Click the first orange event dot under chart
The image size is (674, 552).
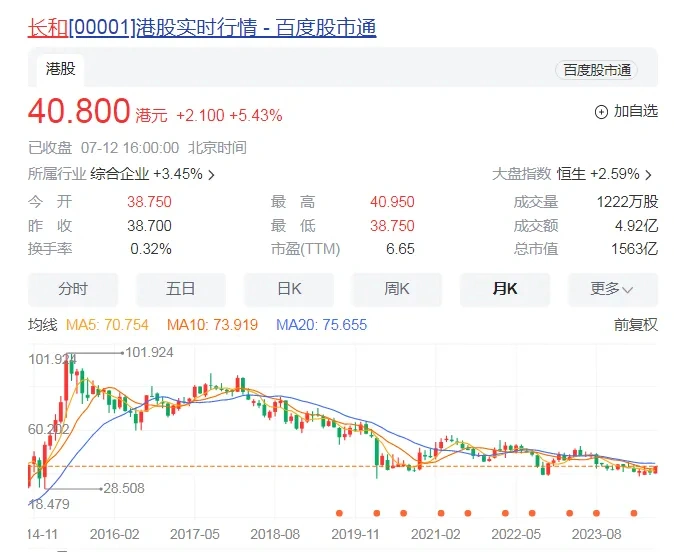coord(339,513)
